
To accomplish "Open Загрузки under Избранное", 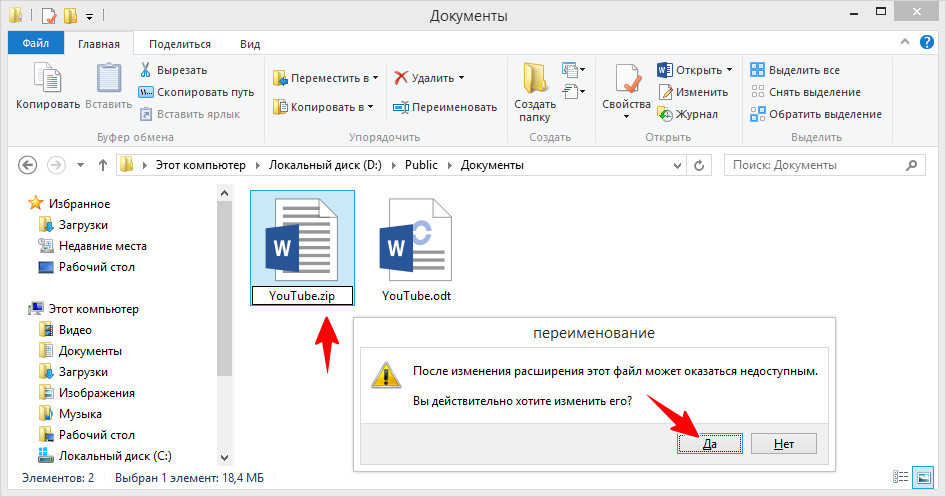I will pos(73,225).
